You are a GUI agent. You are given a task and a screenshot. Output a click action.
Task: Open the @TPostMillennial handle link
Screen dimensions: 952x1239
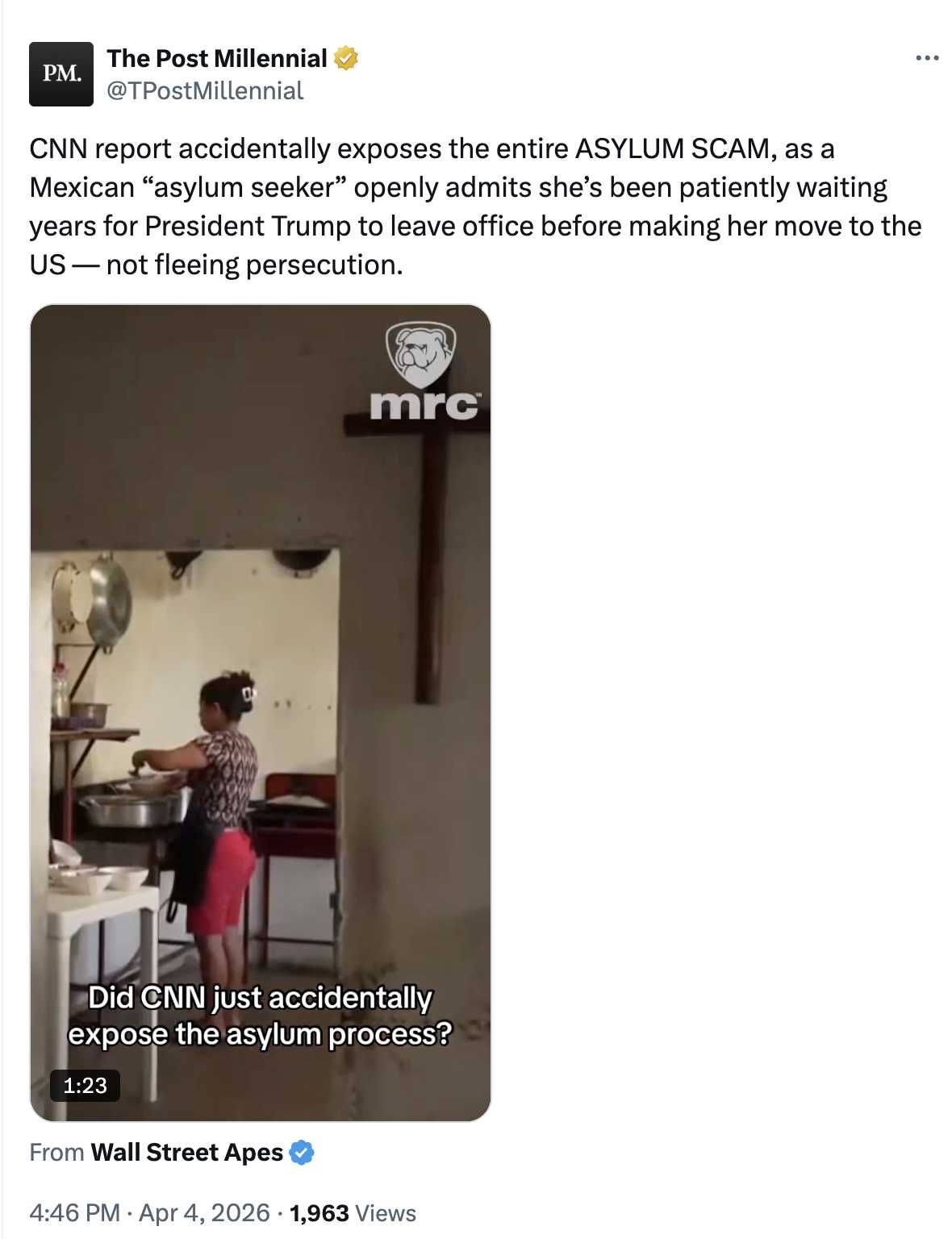coord(205,90)
